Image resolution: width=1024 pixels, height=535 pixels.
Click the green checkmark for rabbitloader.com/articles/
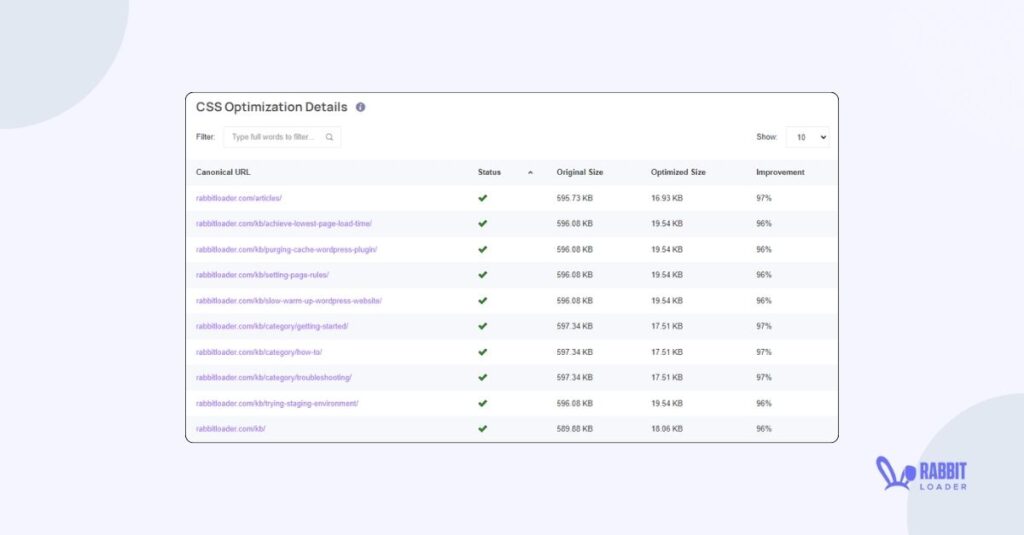click(x=483, y=198)
